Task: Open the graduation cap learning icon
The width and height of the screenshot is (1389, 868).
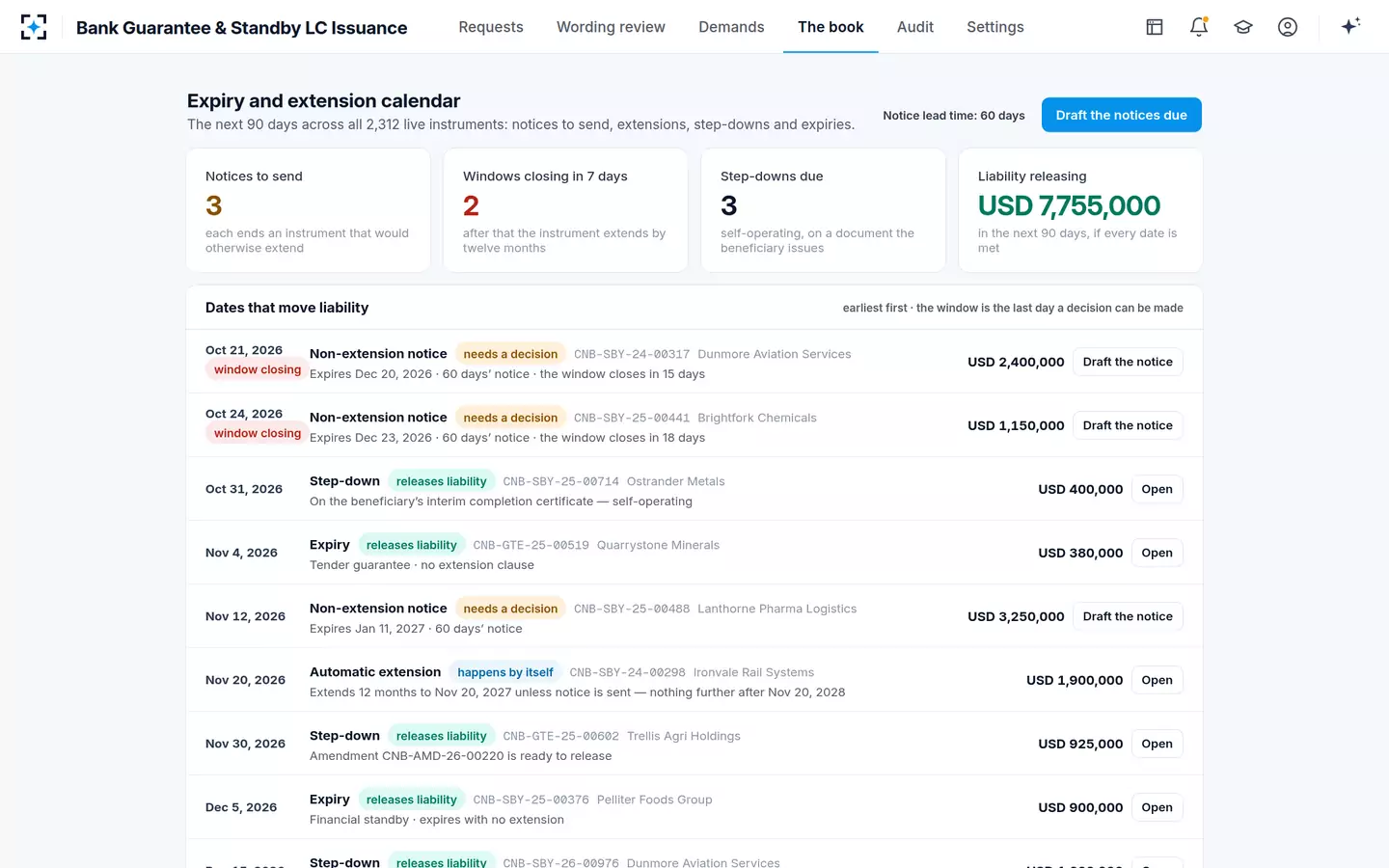Action: point(1243,27)
